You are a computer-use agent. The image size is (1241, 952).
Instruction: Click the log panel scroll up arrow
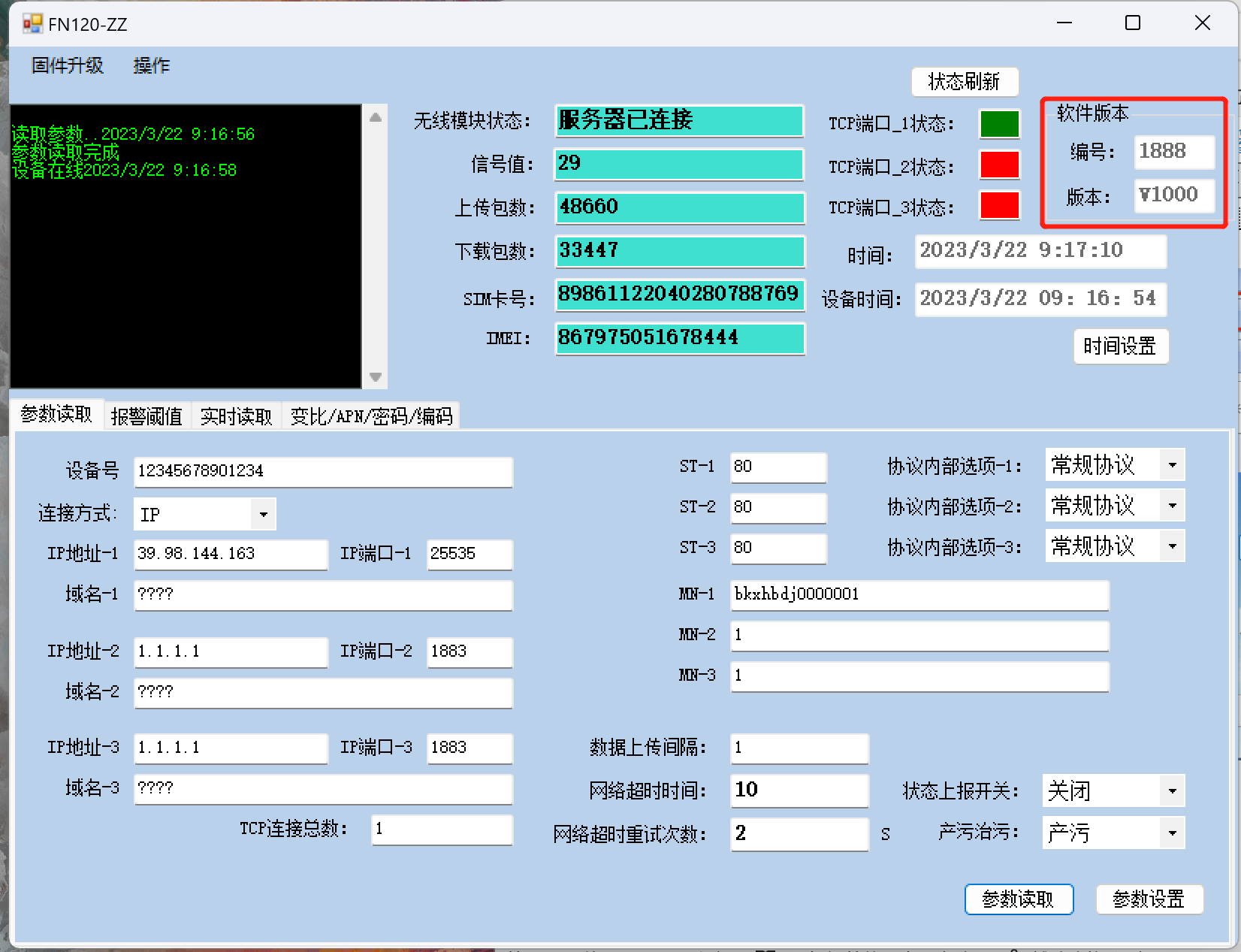point(376,117)
